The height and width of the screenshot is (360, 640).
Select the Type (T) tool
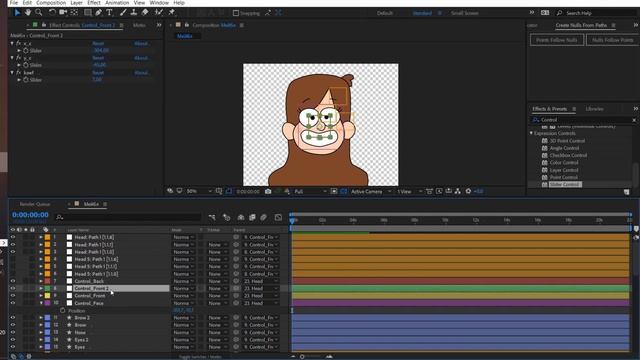pyautogui.click(x=109, y=13)
